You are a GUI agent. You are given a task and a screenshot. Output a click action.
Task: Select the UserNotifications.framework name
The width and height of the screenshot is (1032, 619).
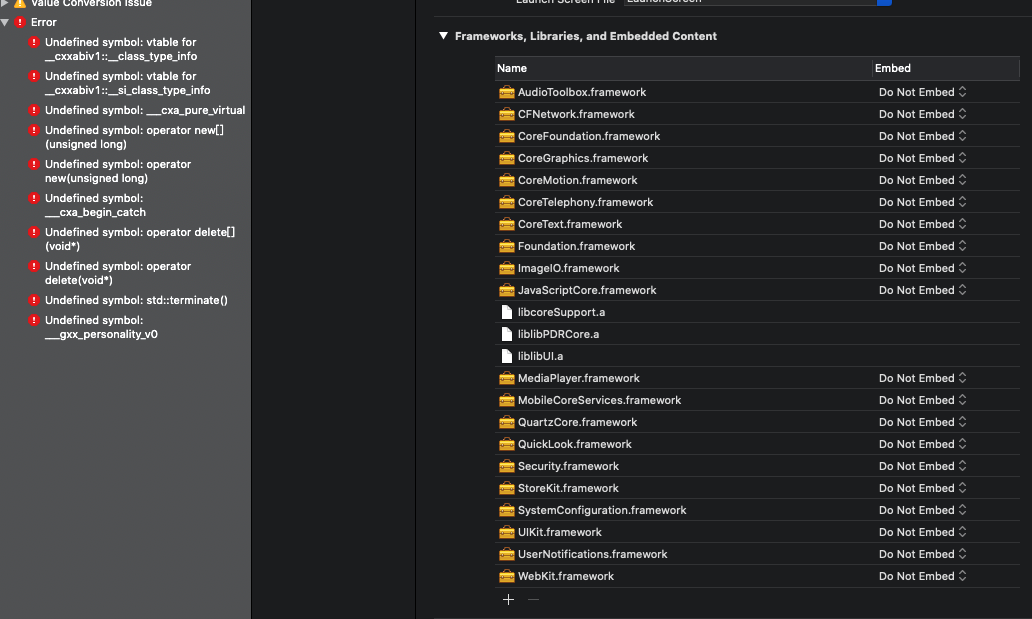592,554
